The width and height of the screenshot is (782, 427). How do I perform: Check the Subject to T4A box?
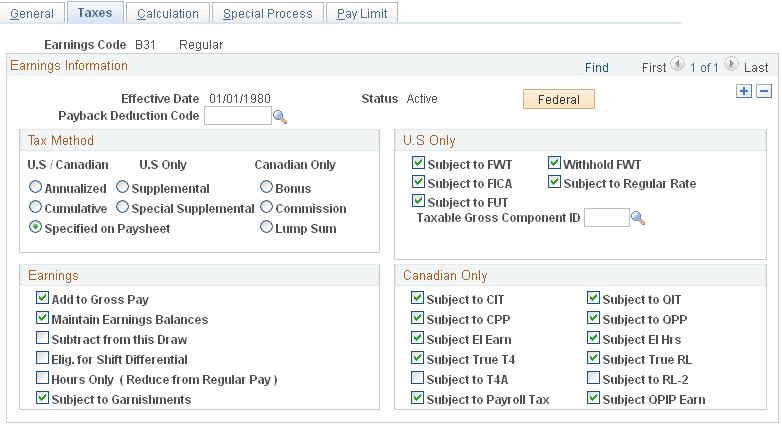418,379
